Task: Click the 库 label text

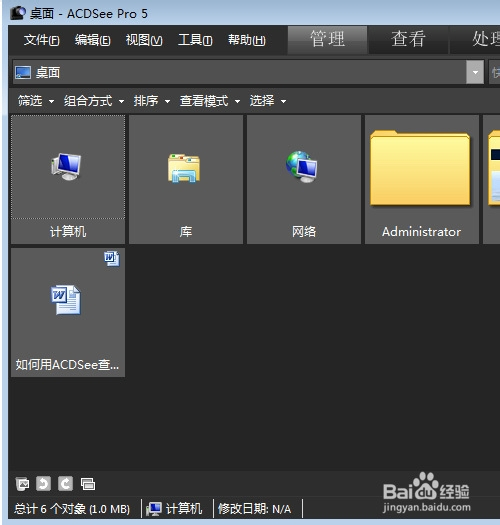Action: (x=186, y=232)
